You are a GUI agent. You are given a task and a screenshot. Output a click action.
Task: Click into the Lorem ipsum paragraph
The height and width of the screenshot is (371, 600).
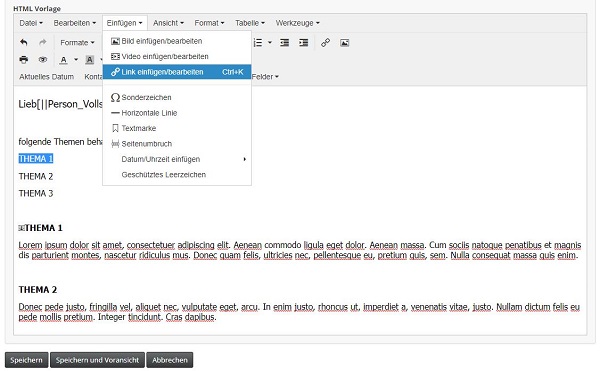(x=300, y=250)
